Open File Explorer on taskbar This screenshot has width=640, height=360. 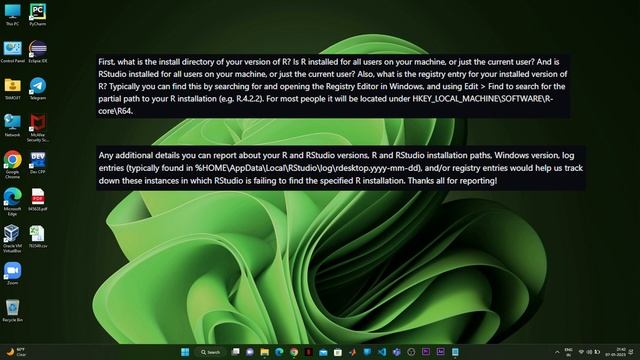pos(264,352)
